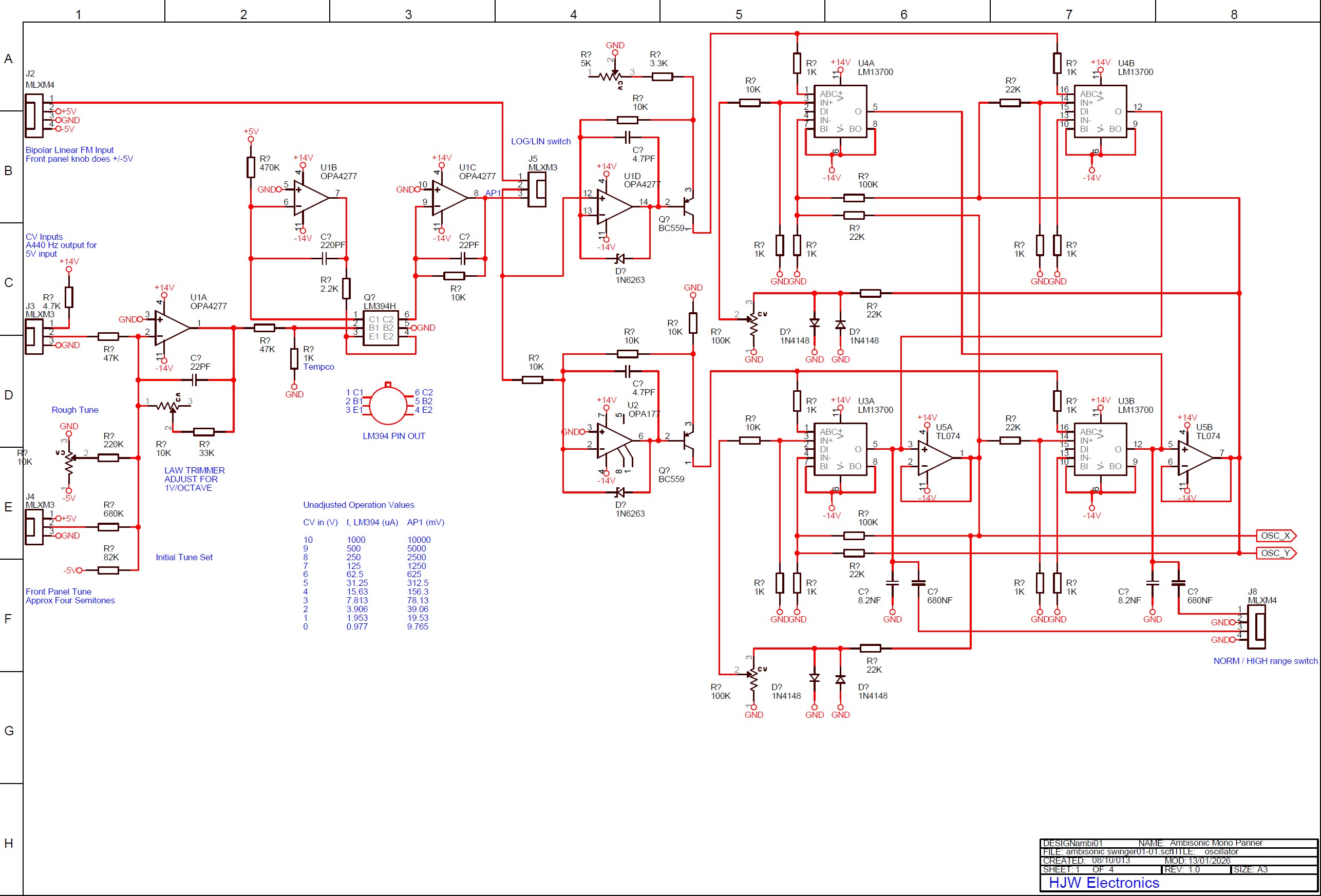Select the LM394H transistor pair block
This screenshot has width=1321, height=896.
pyautogui.click(x=381, y=328)
